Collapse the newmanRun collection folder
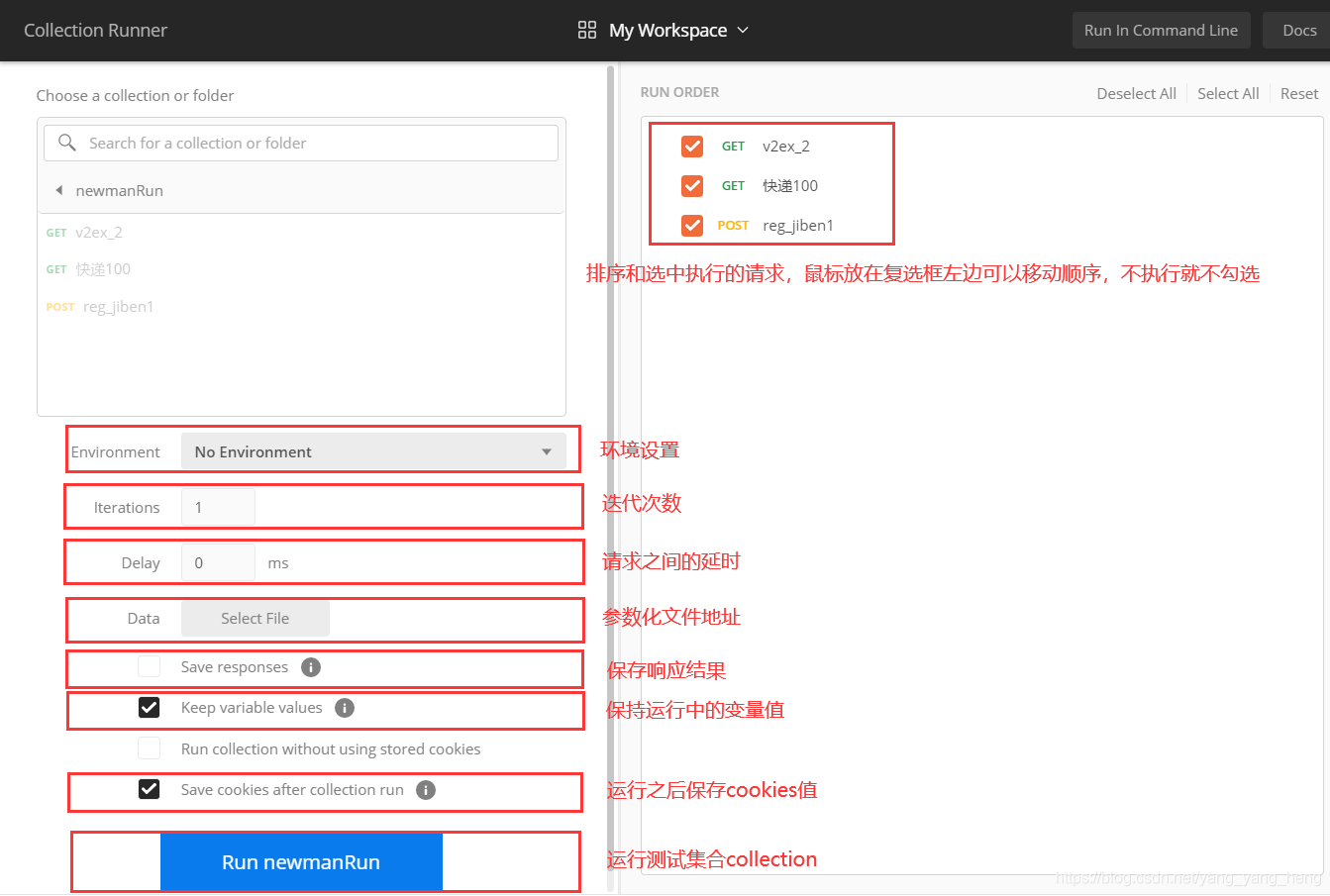 click(57, 189)
